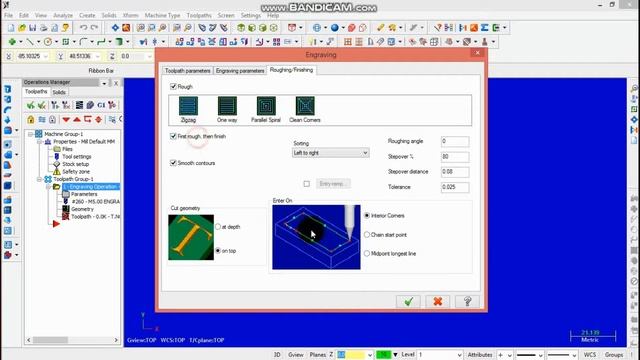Open the Create Line tool dropdown arrow
This screenshot has height=360, width=640.
pyautogui.click(x=38, y=42)
